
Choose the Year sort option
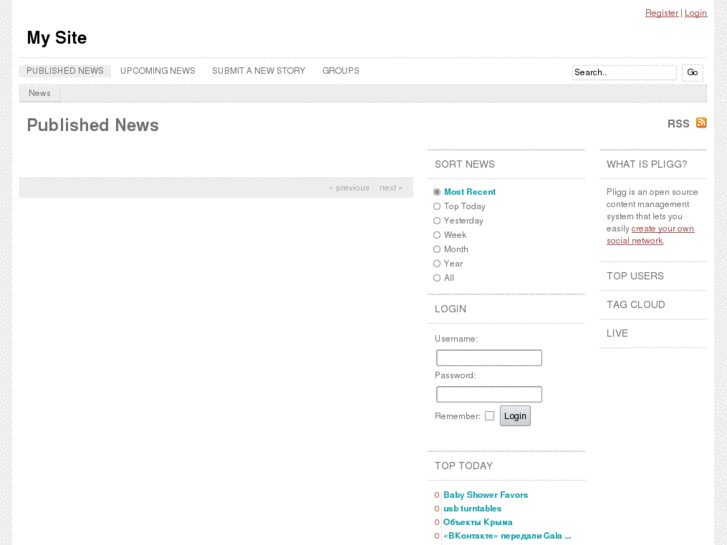tap(437, 264)
